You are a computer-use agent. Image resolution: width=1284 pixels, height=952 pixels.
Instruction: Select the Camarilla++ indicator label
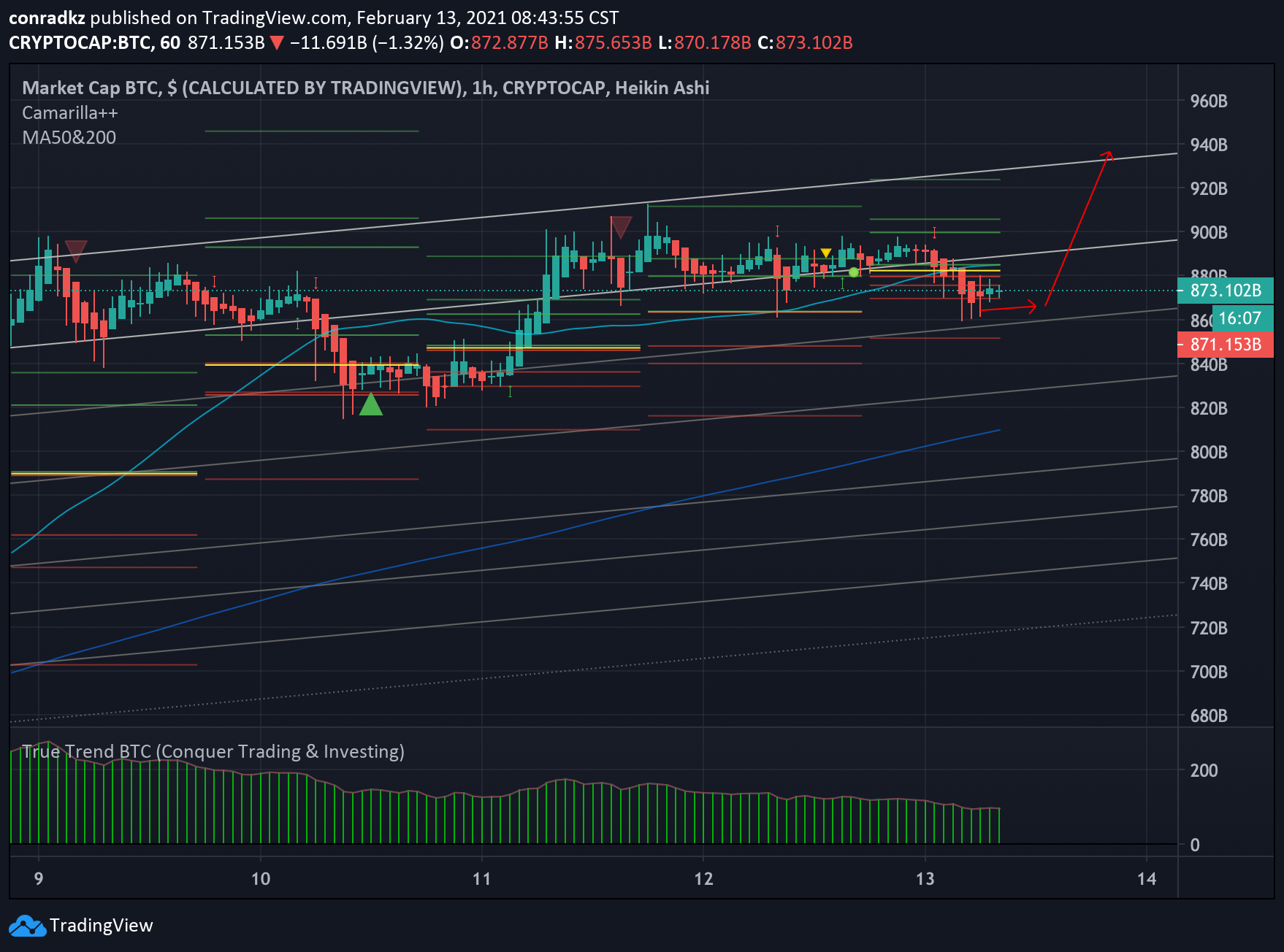click(70, 113)
